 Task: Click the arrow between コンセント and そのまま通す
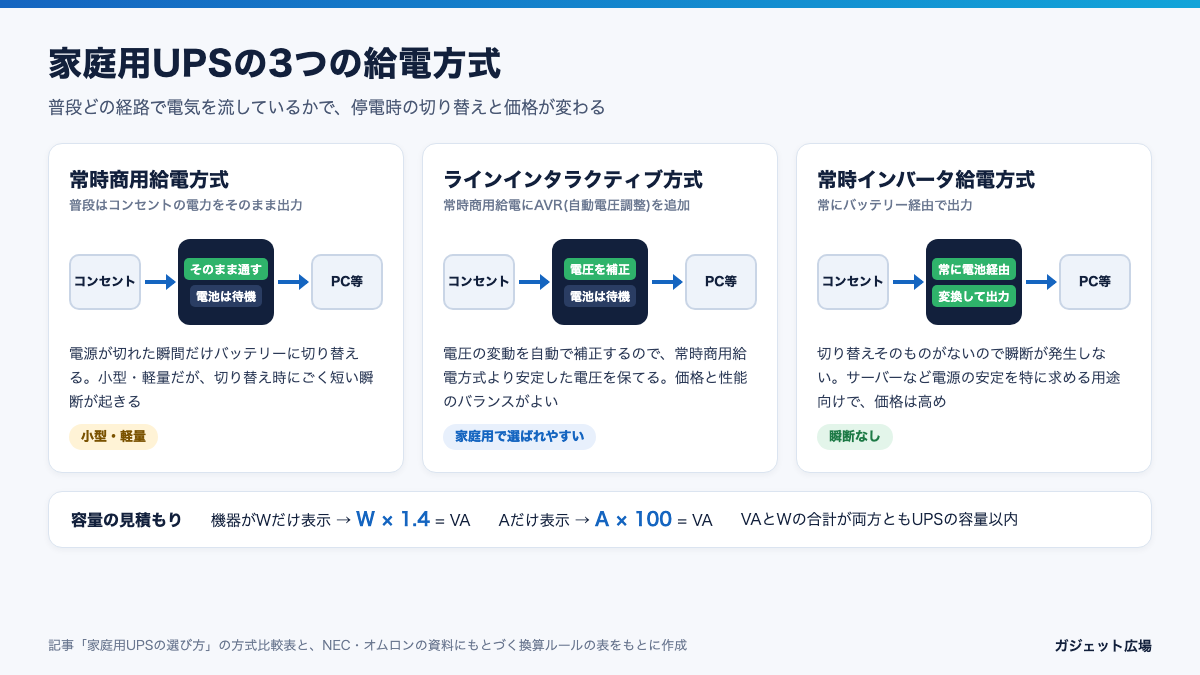click(x=160, y=282)
